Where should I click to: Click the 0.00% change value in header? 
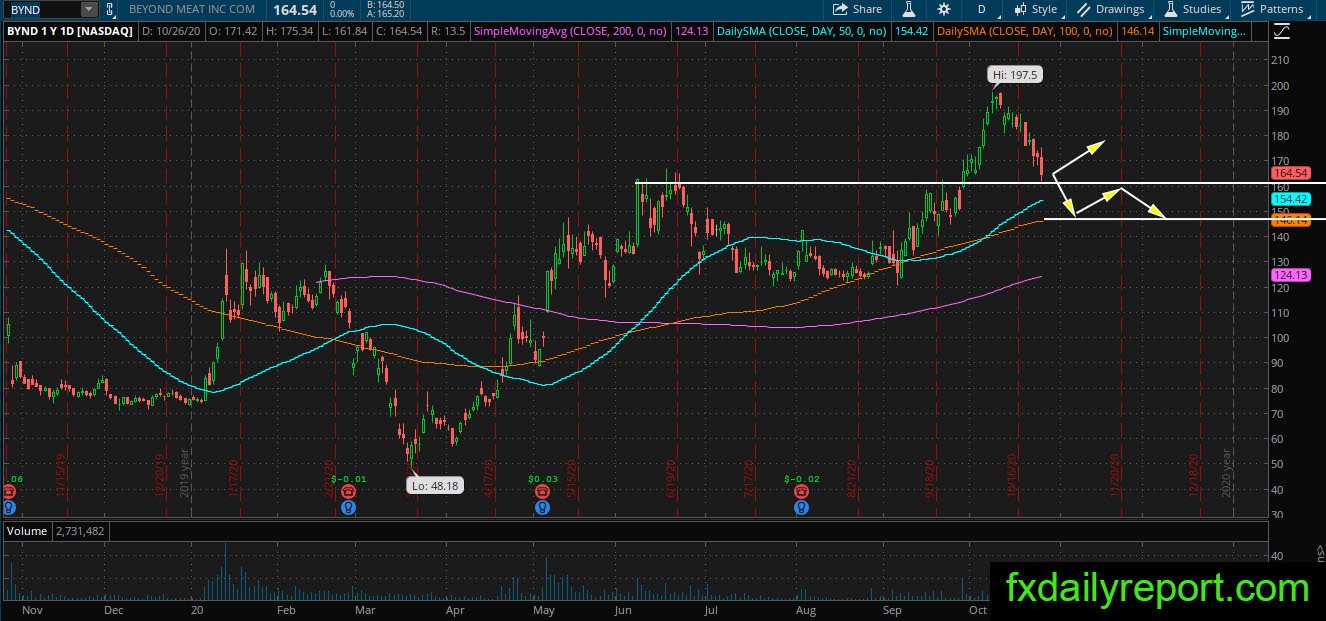(342, 14)
